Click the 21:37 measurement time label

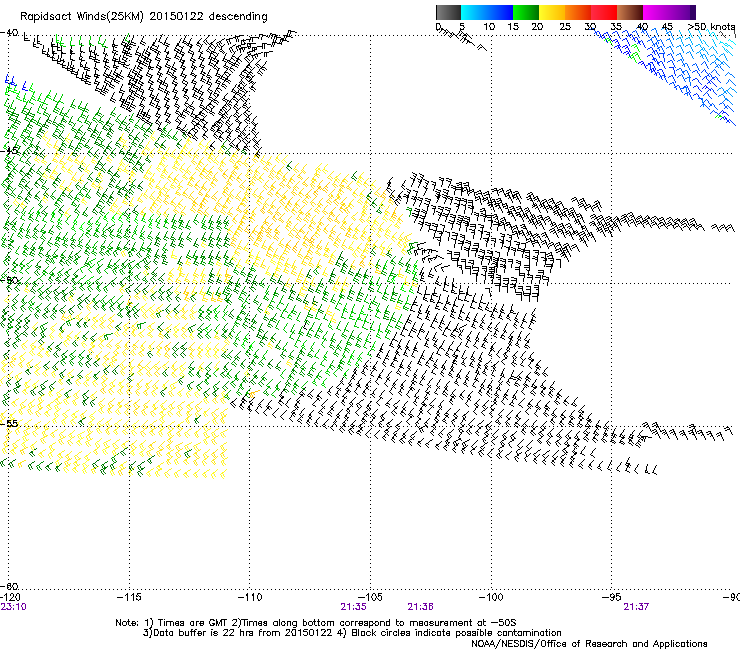coord(636,607)
